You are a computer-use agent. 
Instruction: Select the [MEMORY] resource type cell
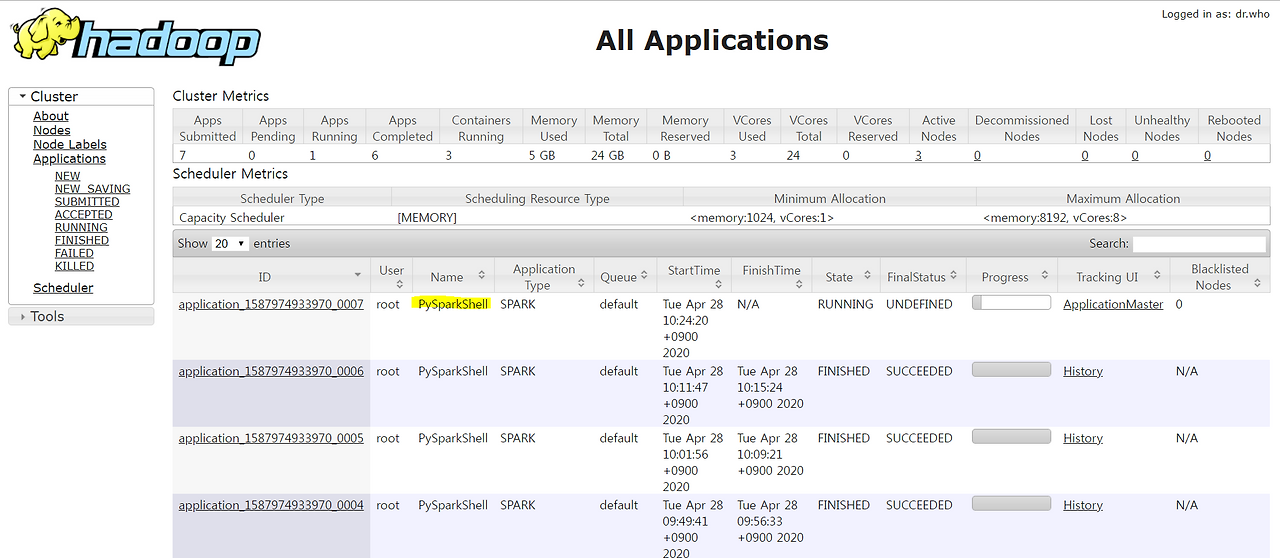pos(427,217)
